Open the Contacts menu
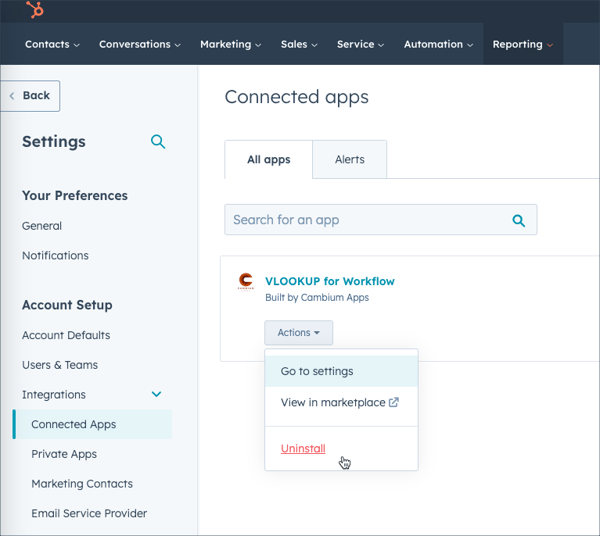 [x=52, y=44]
